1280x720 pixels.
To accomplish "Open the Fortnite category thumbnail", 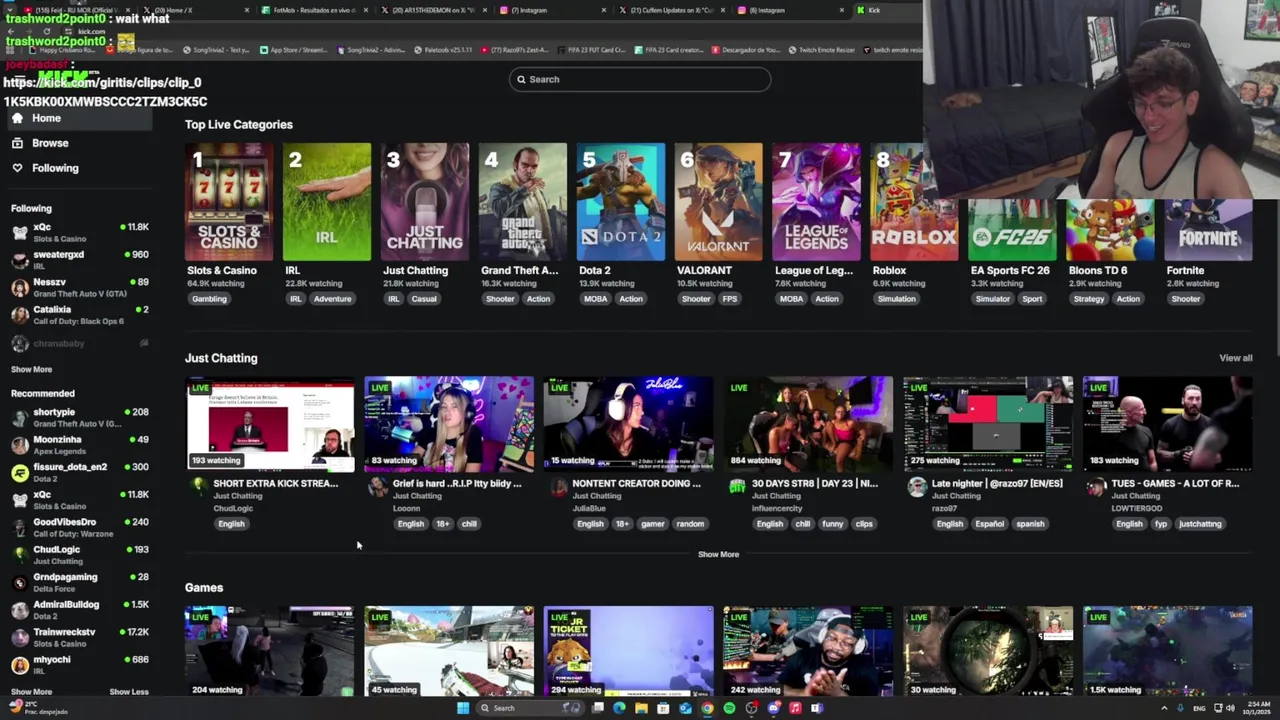I will tap(1208, 230).
